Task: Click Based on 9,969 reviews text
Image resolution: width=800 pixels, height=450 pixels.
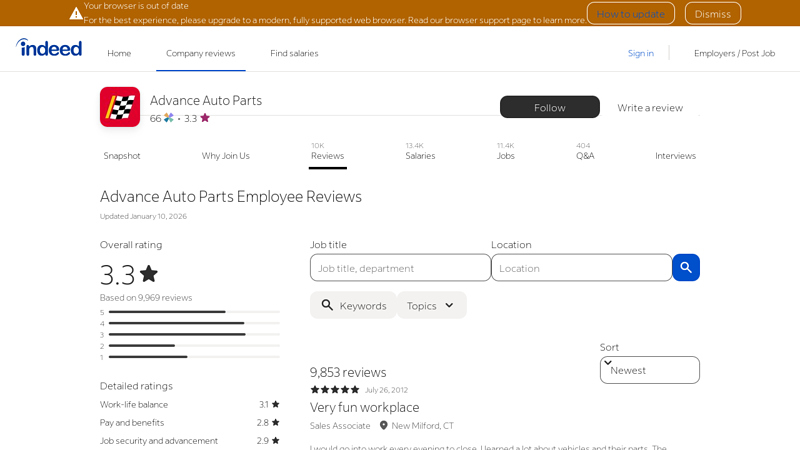Action: 146,297
